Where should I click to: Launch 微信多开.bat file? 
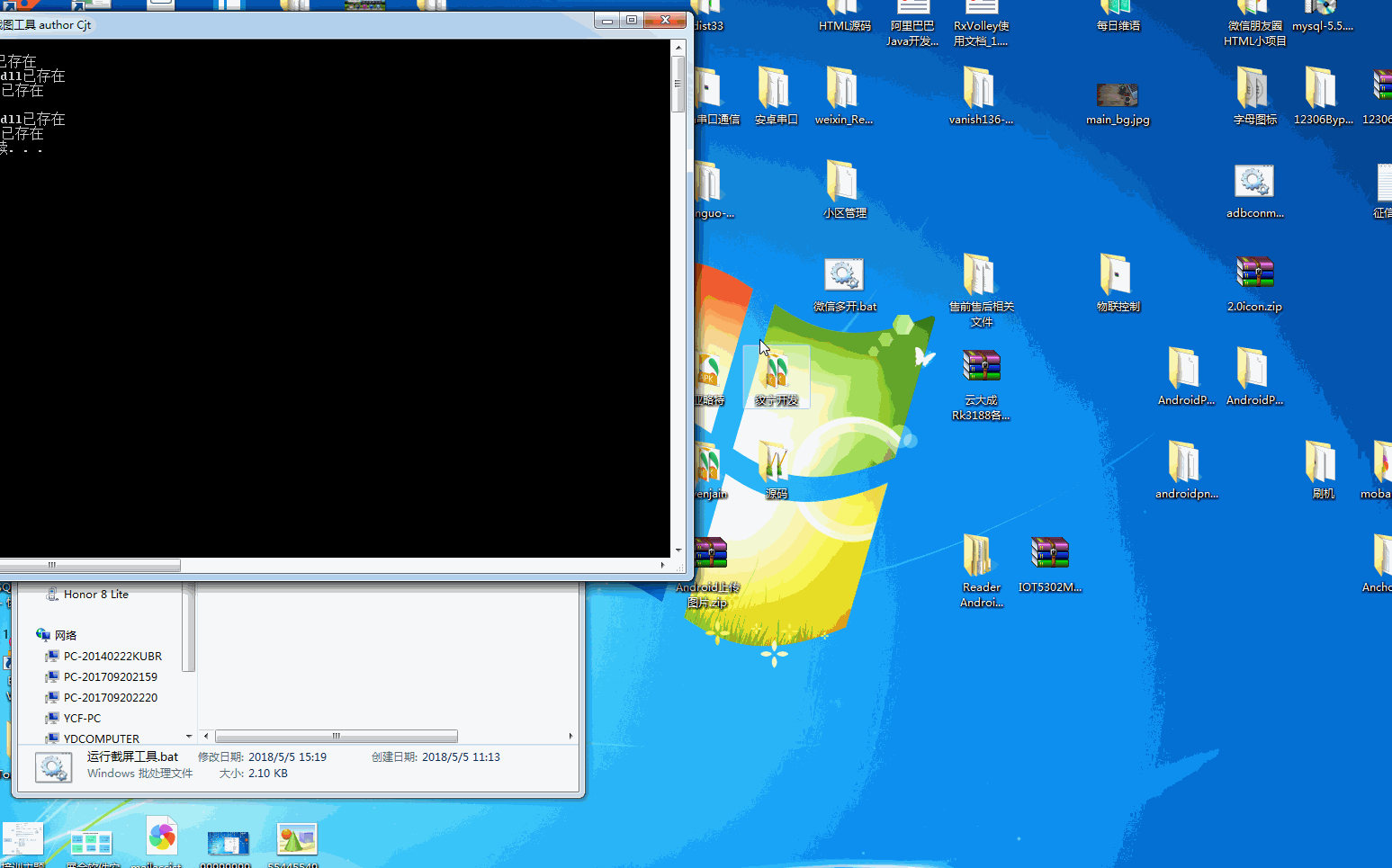pos(843,284)
